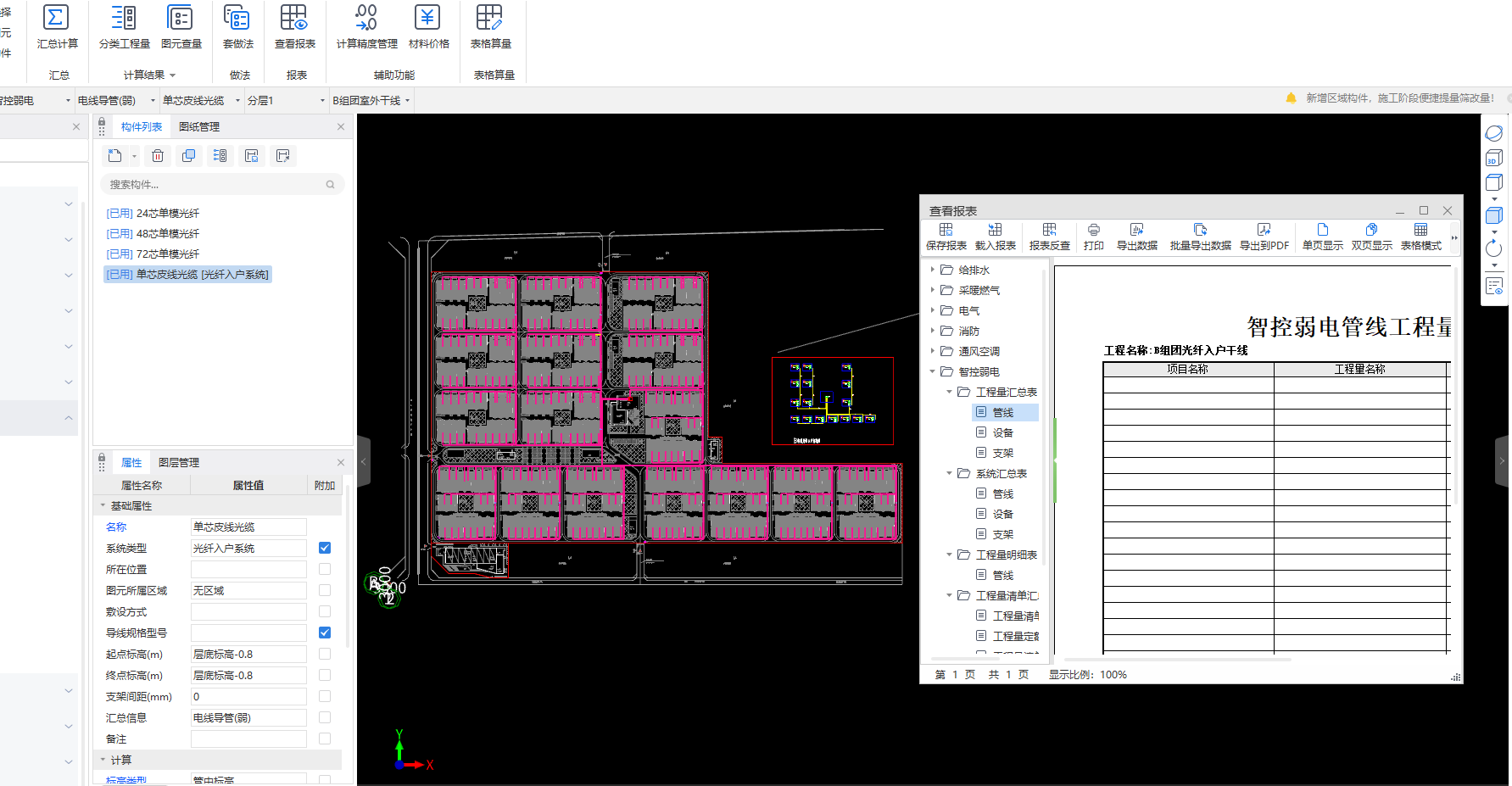Close the 构件列表 panel
The height and width of the screenshot is (786, 1512).
click(x=341, y=127)
